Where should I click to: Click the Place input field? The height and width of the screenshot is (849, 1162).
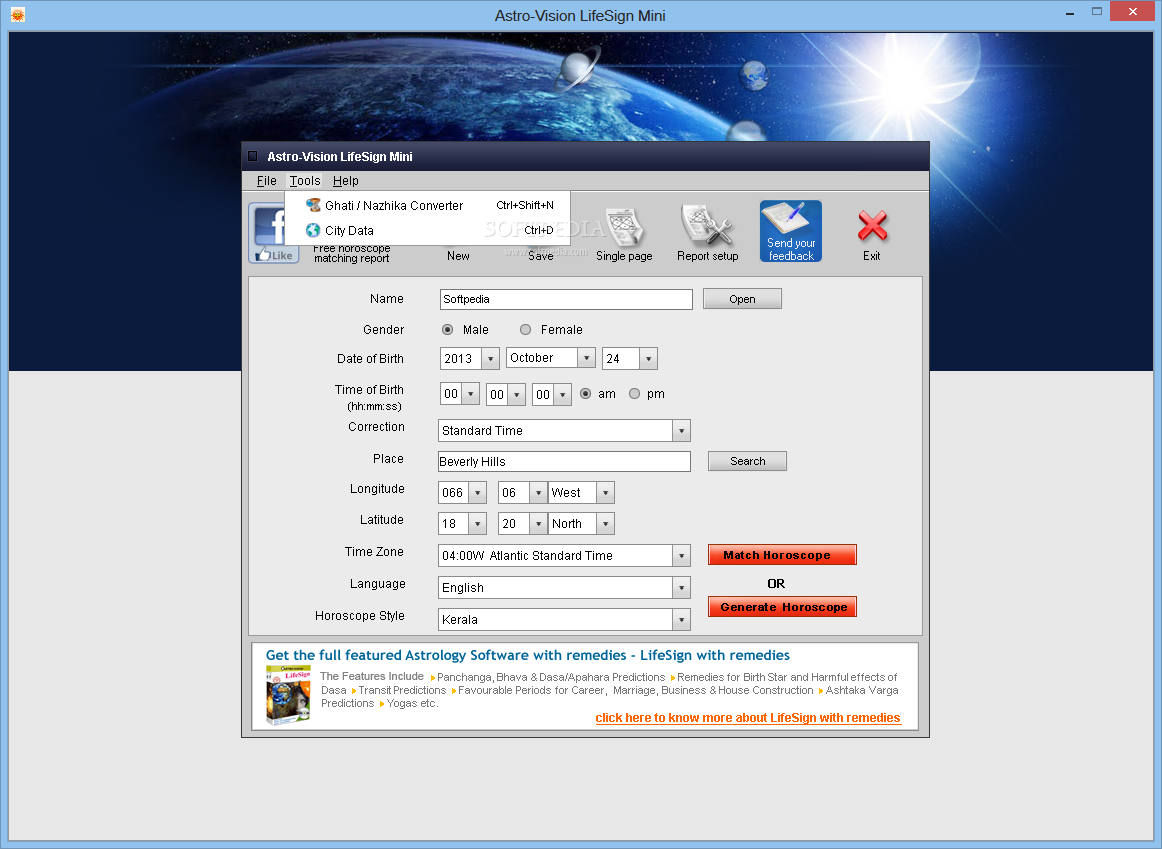pos(565,462)
